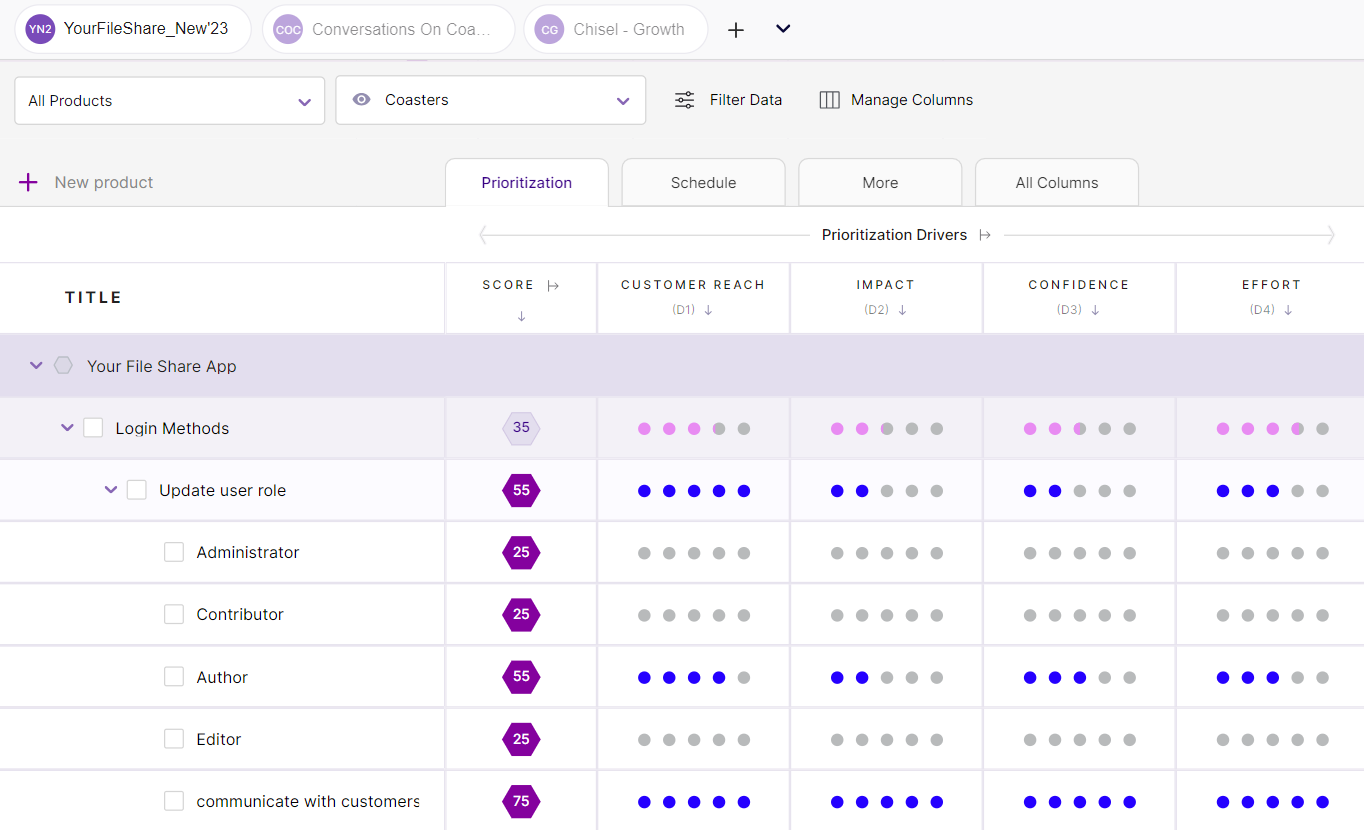Viewport: 1364px width, 830px height.
Task: Open the All Columns tab
Action: tap(1056, 182)
